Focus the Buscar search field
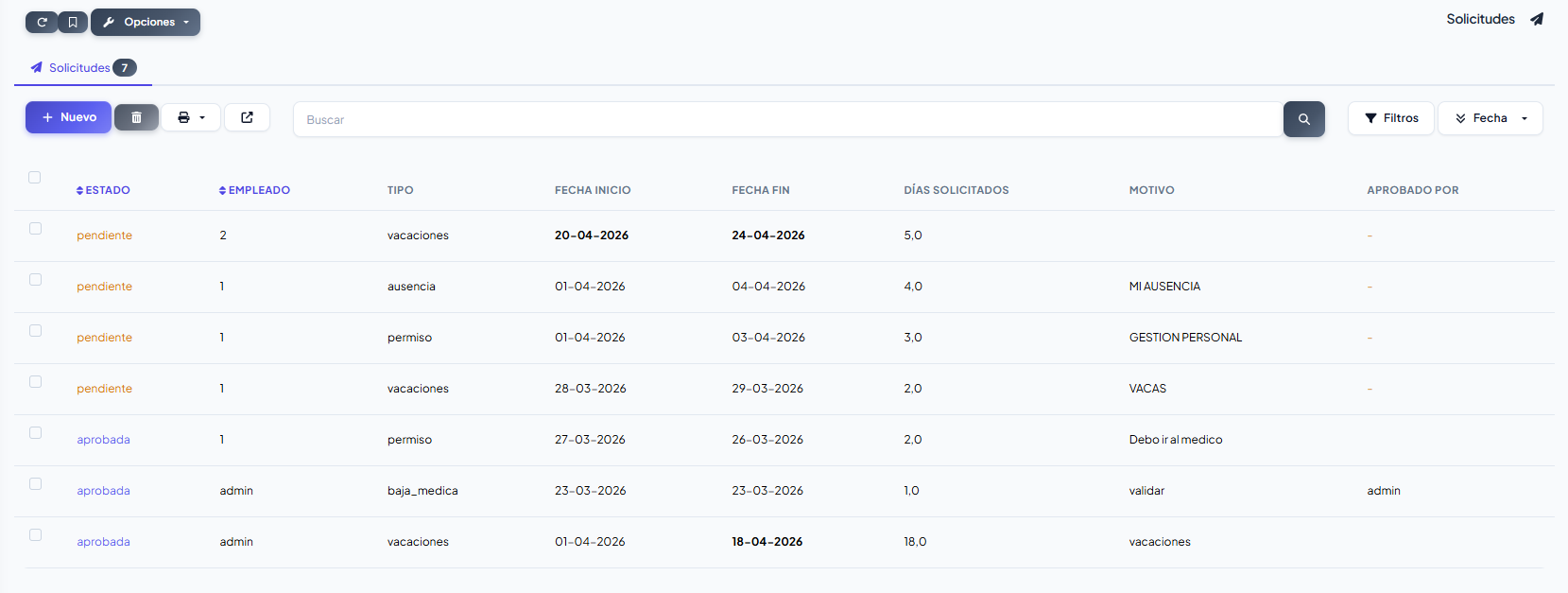1568x593 pixels. (787, 119)
